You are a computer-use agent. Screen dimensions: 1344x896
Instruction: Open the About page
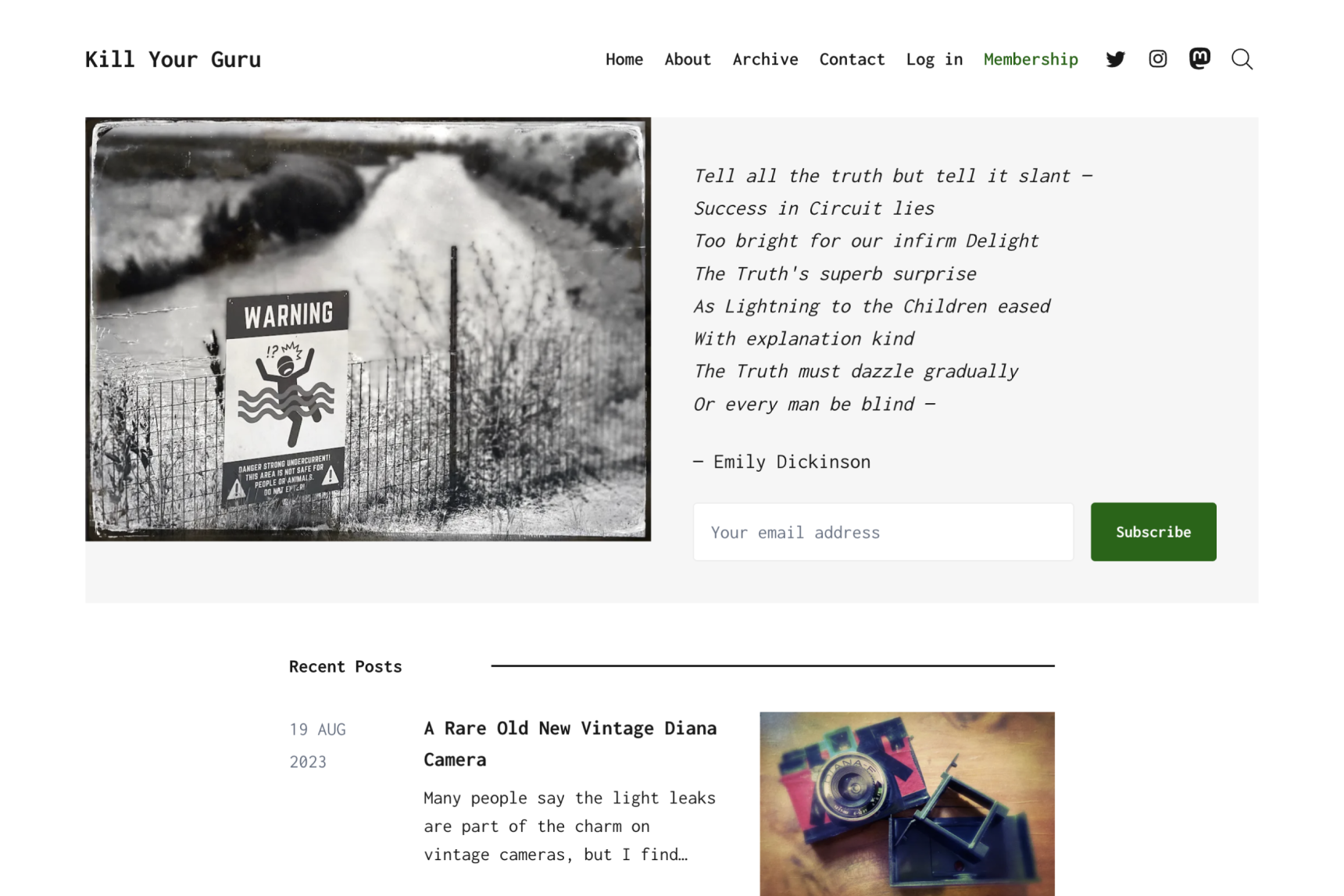(x=688, y=59)
